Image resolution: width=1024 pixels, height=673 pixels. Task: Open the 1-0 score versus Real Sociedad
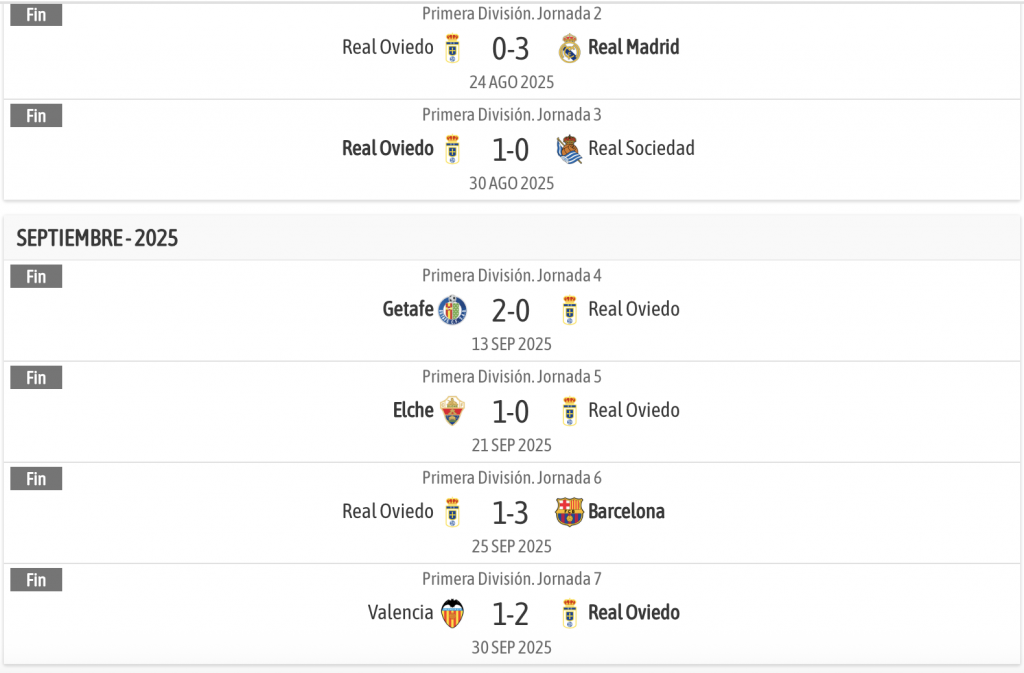510,149
